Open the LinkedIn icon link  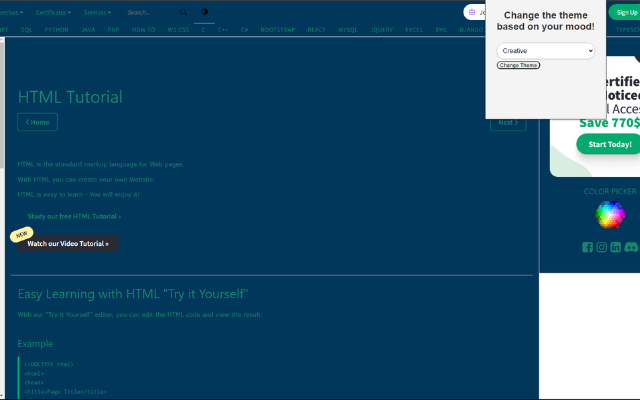(x=616, y=247)
